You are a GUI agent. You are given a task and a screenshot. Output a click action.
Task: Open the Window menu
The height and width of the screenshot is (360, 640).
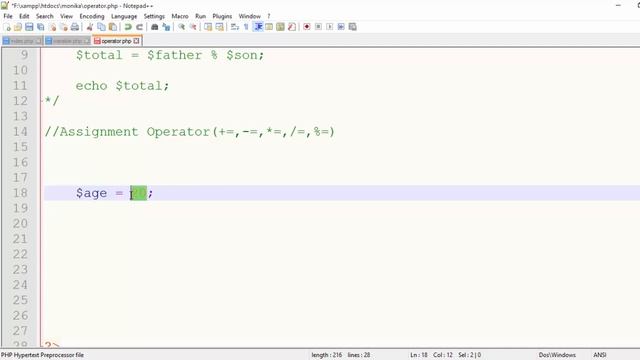[x=249, y=16]
